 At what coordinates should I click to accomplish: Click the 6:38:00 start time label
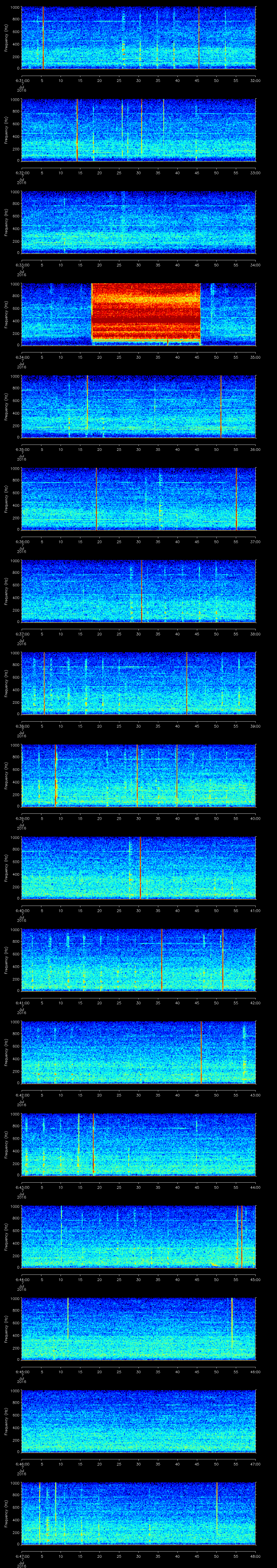tap(22, 726)
